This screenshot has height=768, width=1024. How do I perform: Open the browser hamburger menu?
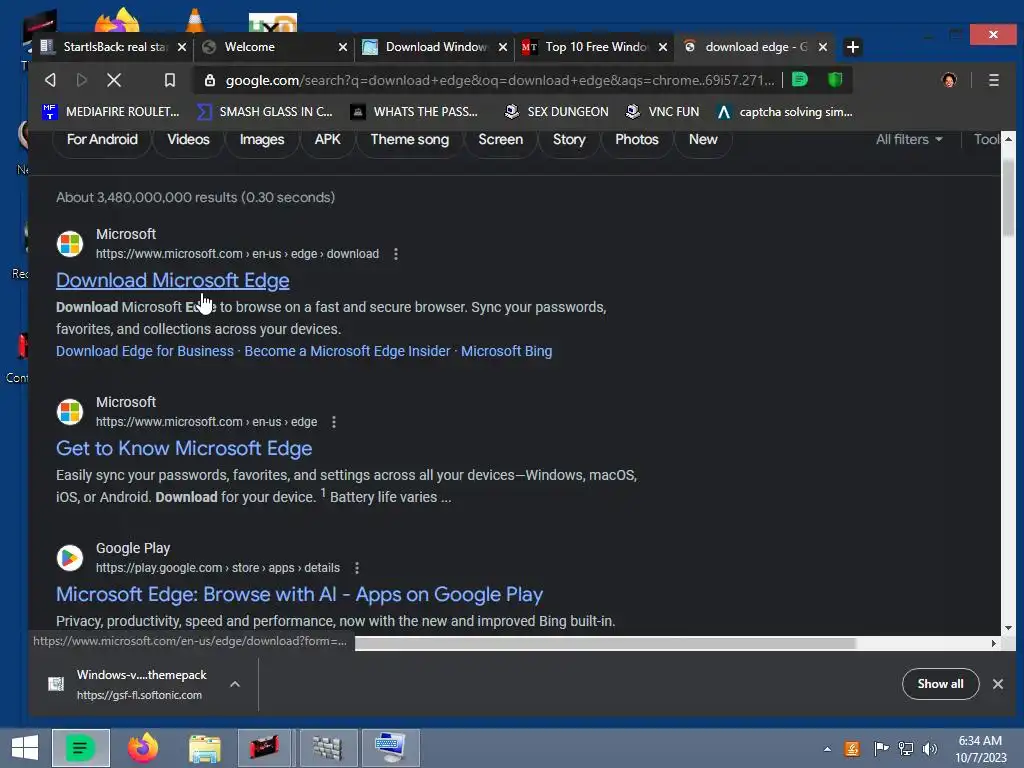[993, 80]
